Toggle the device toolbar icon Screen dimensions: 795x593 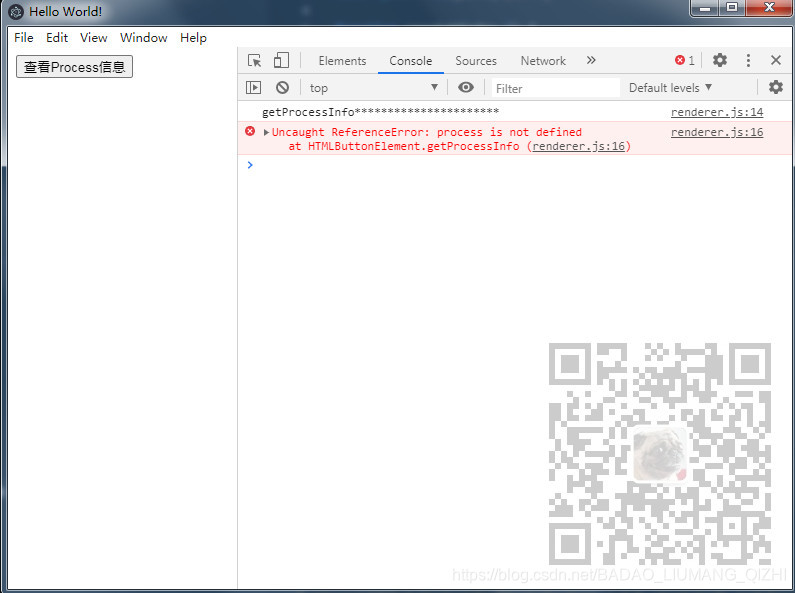[281, 60]
